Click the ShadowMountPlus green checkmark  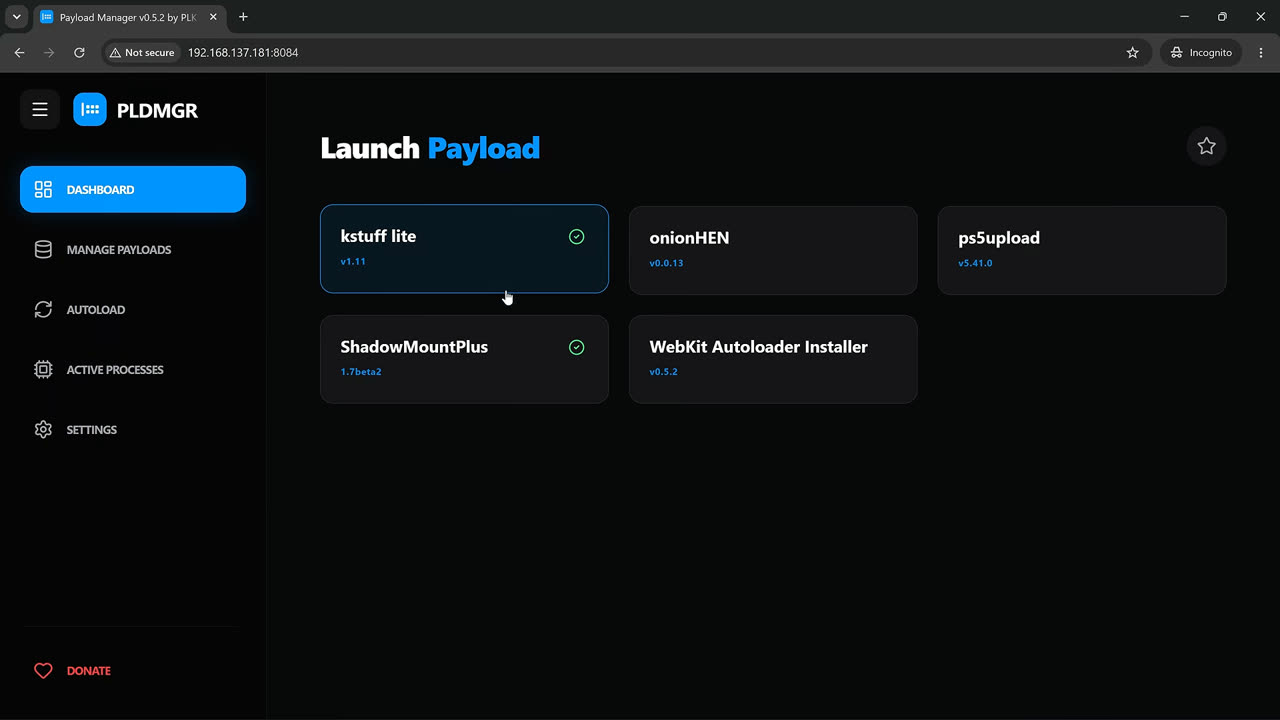point(576,347)
